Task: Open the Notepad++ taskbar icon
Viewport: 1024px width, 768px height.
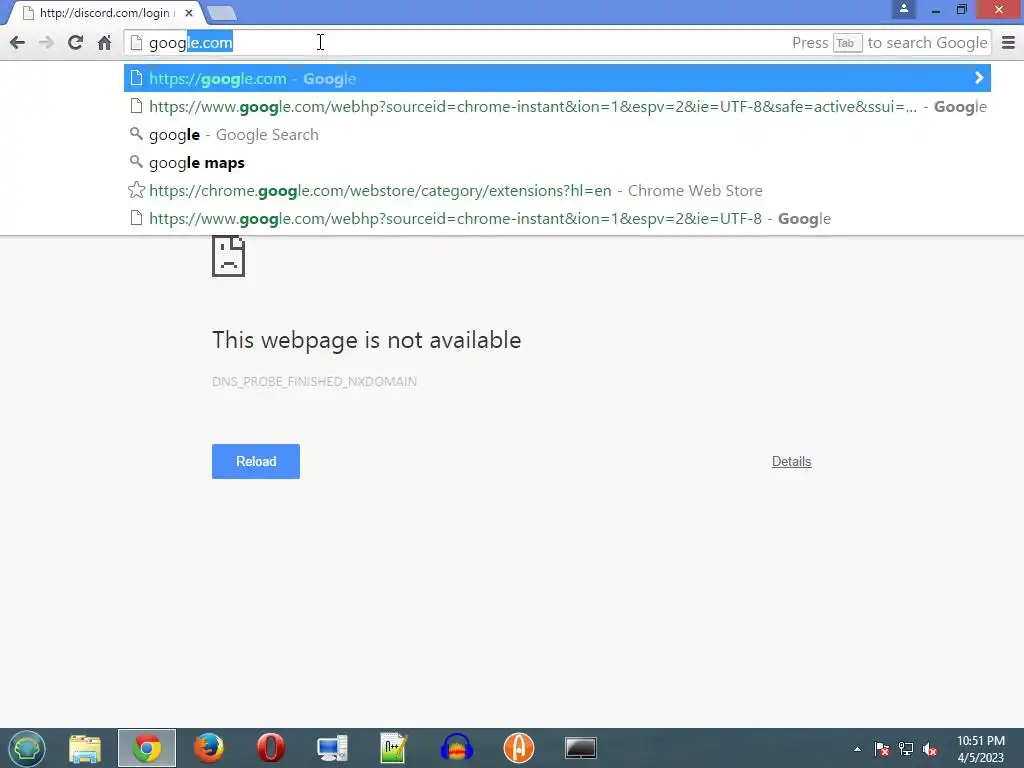Action: tap(394, 748)
